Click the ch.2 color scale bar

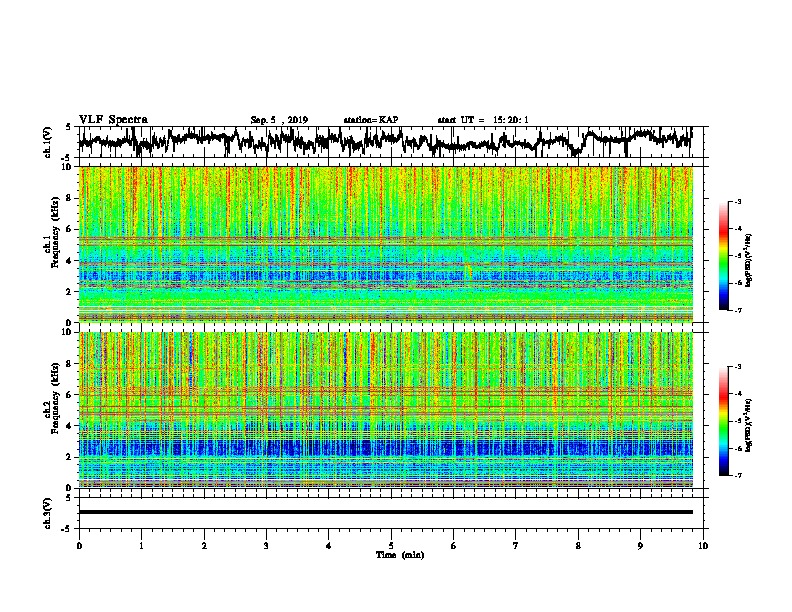[x=724, y=421]
